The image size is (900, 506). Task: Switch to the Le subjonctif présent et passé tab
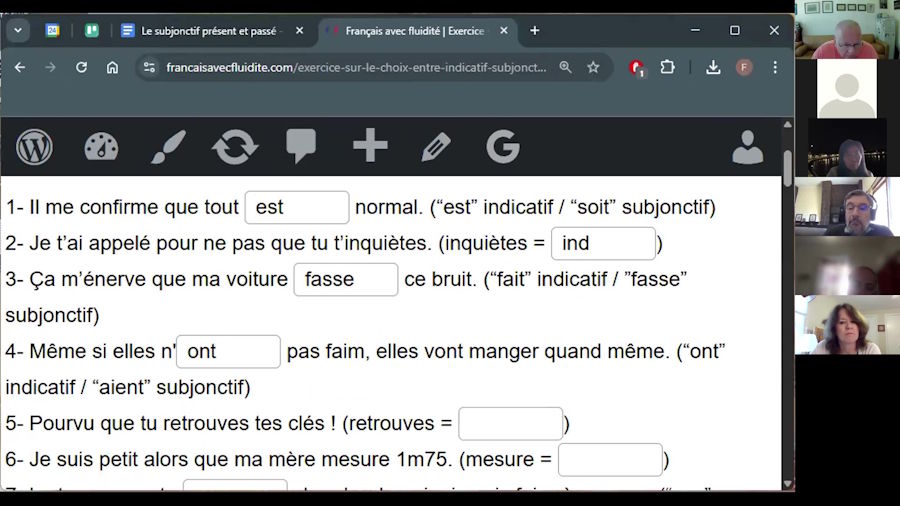point(208,31)
